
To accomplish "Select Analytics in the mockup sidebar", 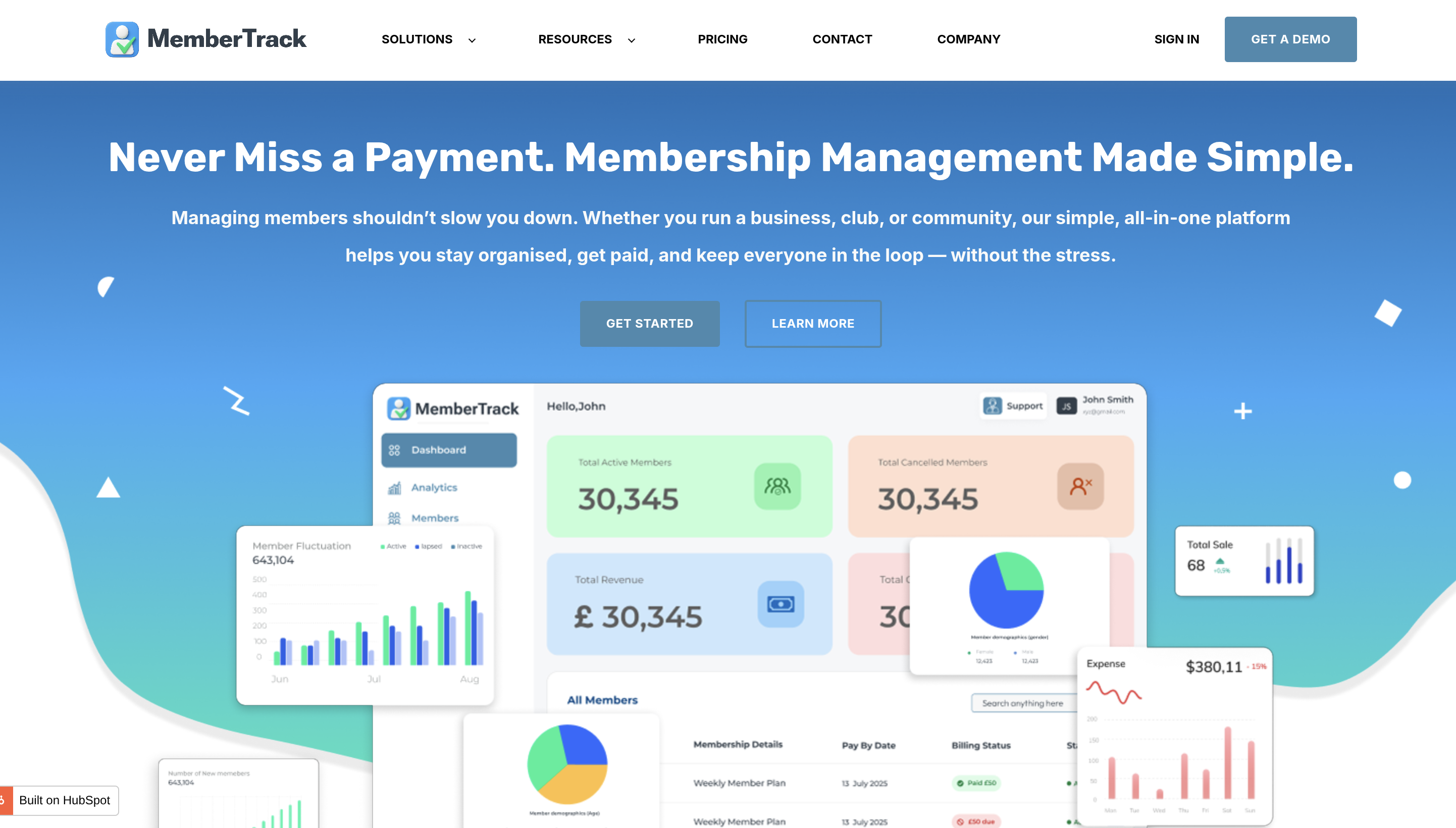I will [x=434, y=487].
